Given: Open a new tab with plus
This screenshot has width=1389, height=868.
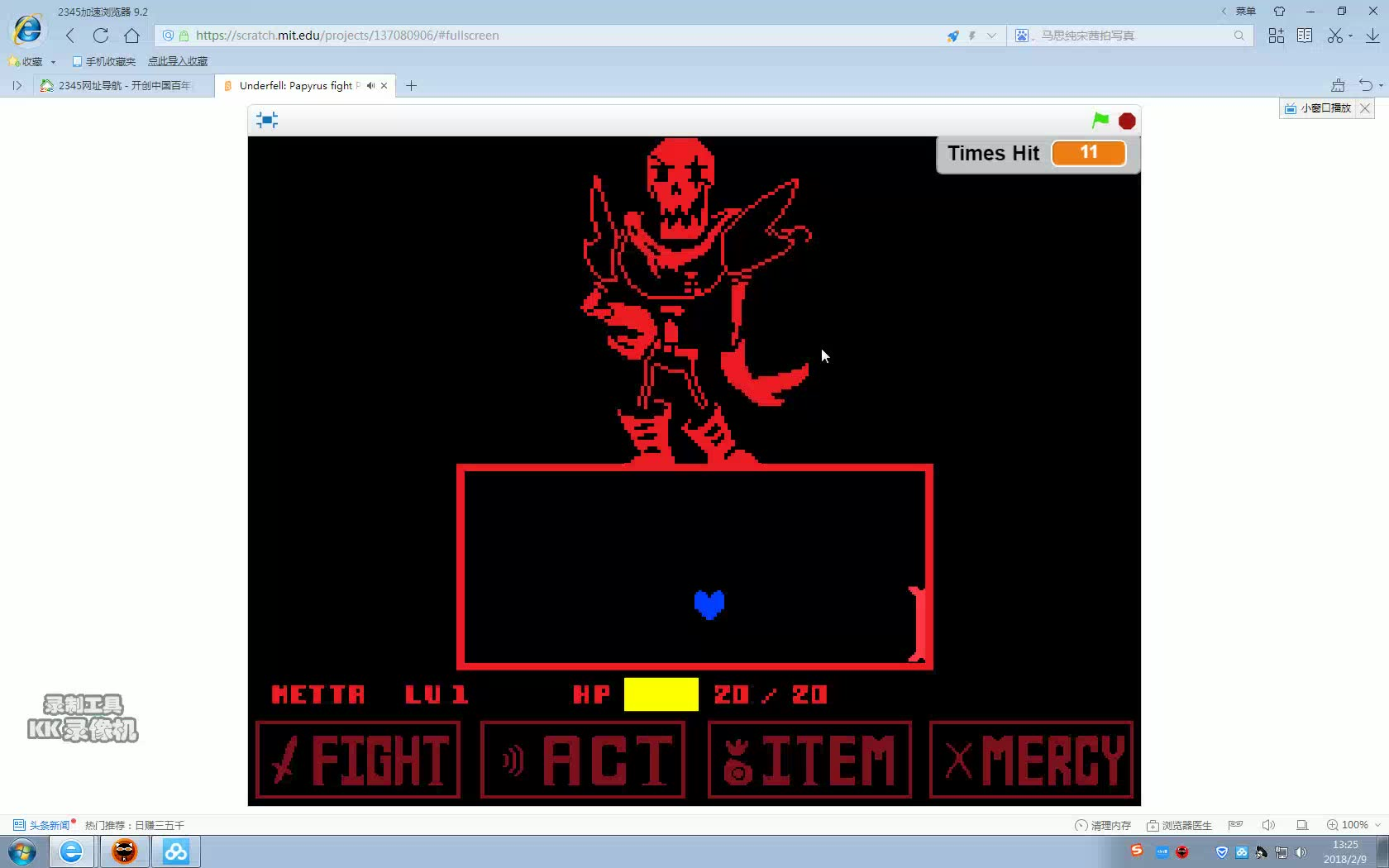Looking at the screenshot, I should point(411,85).
